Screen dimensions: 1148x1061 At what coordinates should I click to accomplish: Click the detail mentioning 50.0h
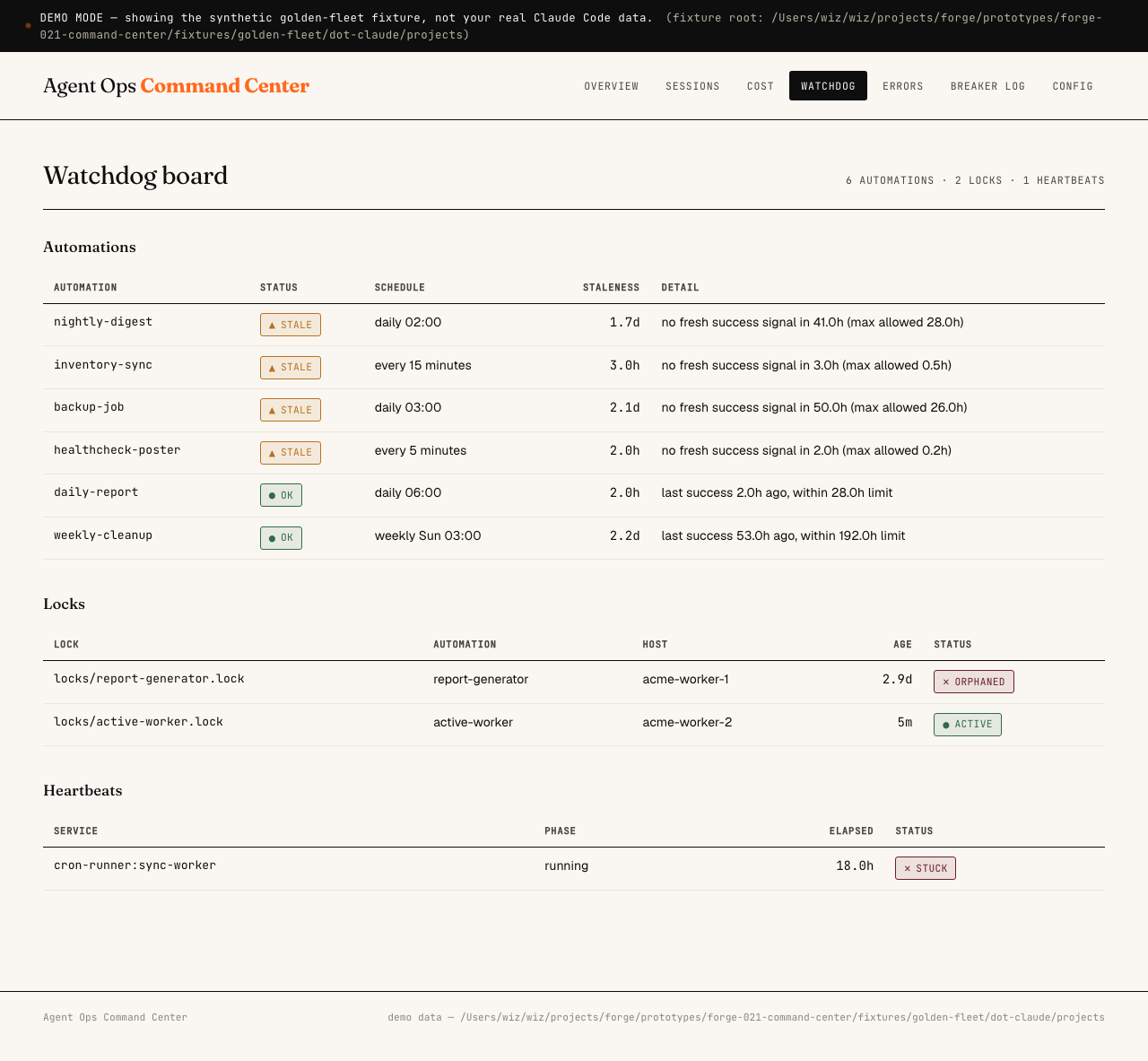(x=814, y=407)
